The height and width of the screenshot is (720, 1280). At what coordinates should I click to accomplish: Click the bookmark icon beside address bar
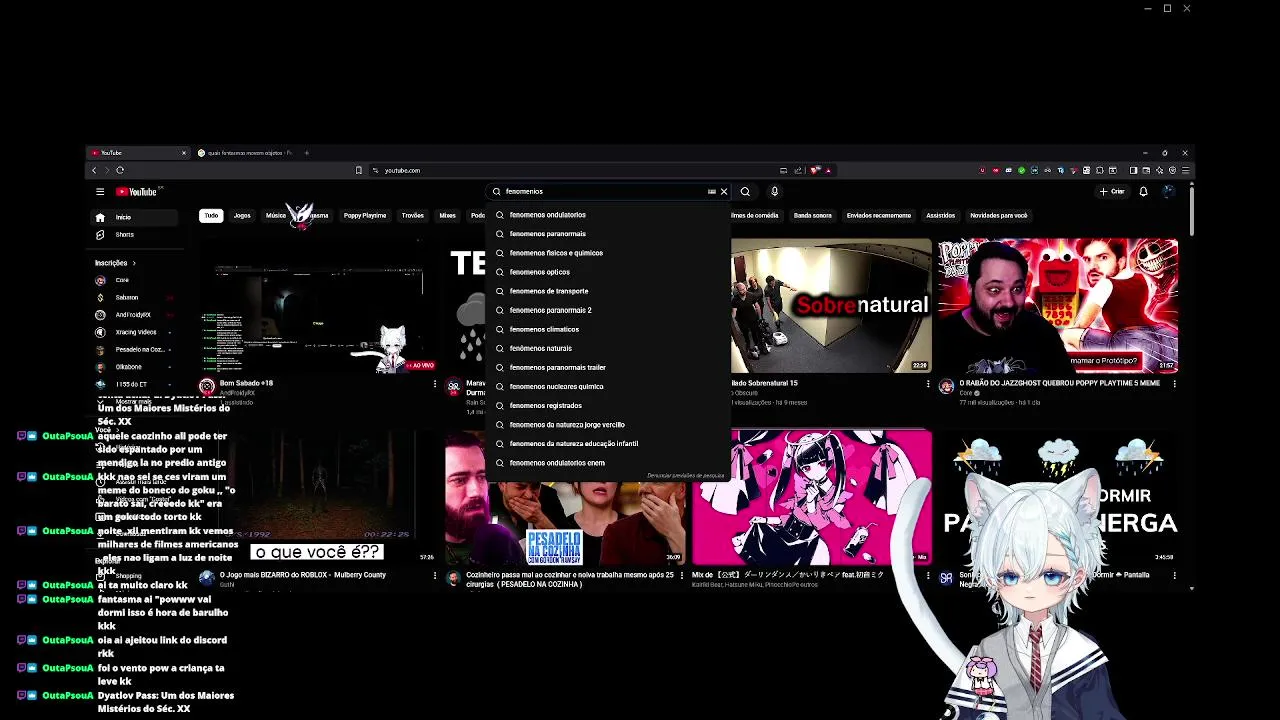tap(359, 170)
